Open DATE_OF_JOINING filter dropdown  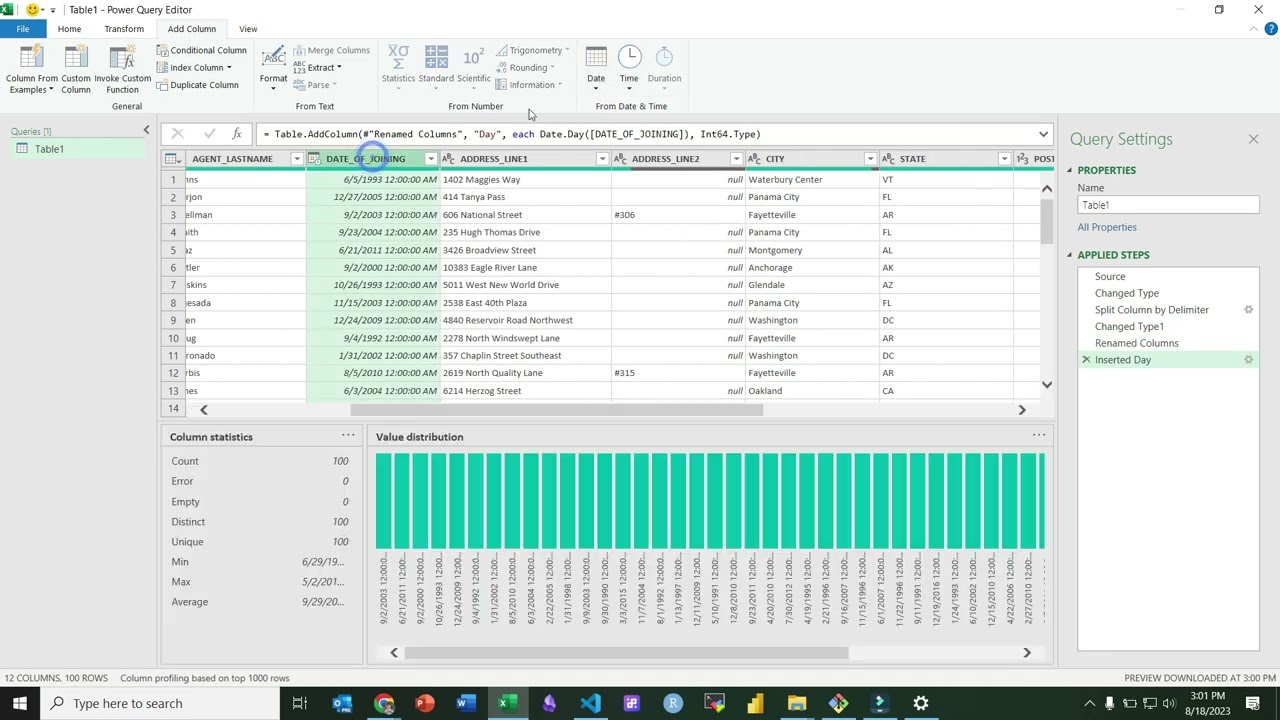pyautogui.click(x=431, y=159)
